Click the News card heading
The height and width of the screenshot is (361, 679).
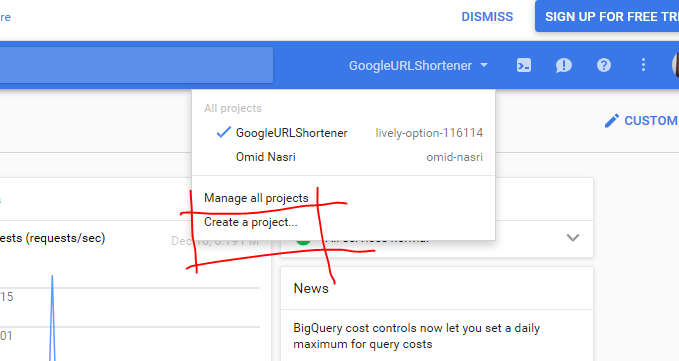click(311, 288)
